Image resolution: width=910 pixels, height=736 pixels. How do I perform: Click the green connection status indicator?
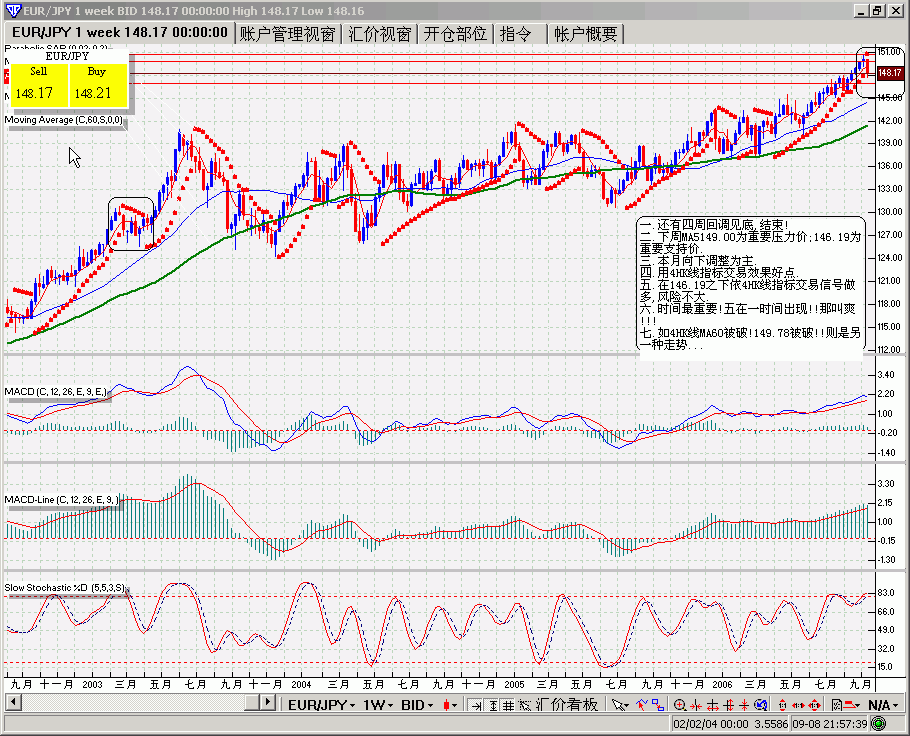point(879,724)
